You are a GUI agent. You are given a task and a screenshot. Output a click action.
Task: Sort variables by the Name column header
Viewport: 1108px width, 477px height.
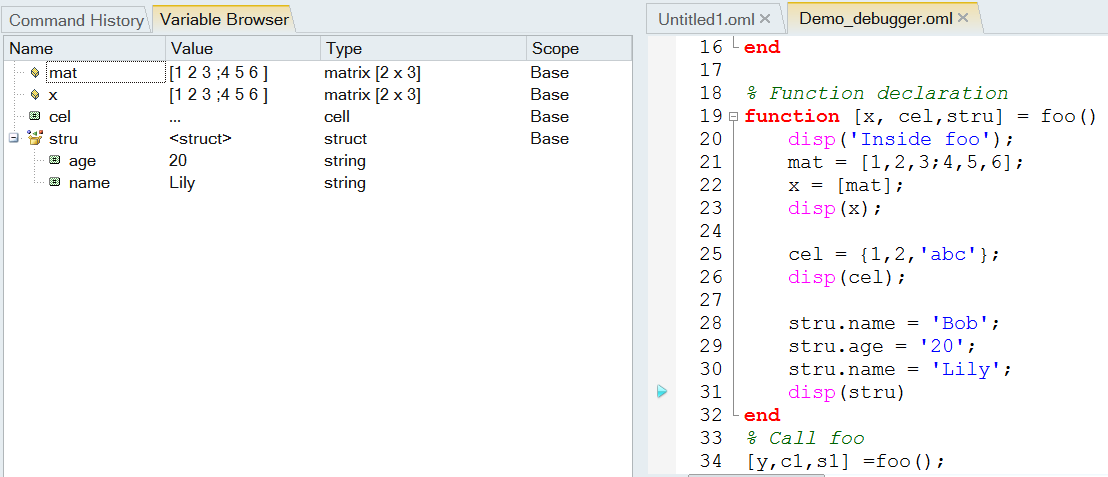click(85, 48)
